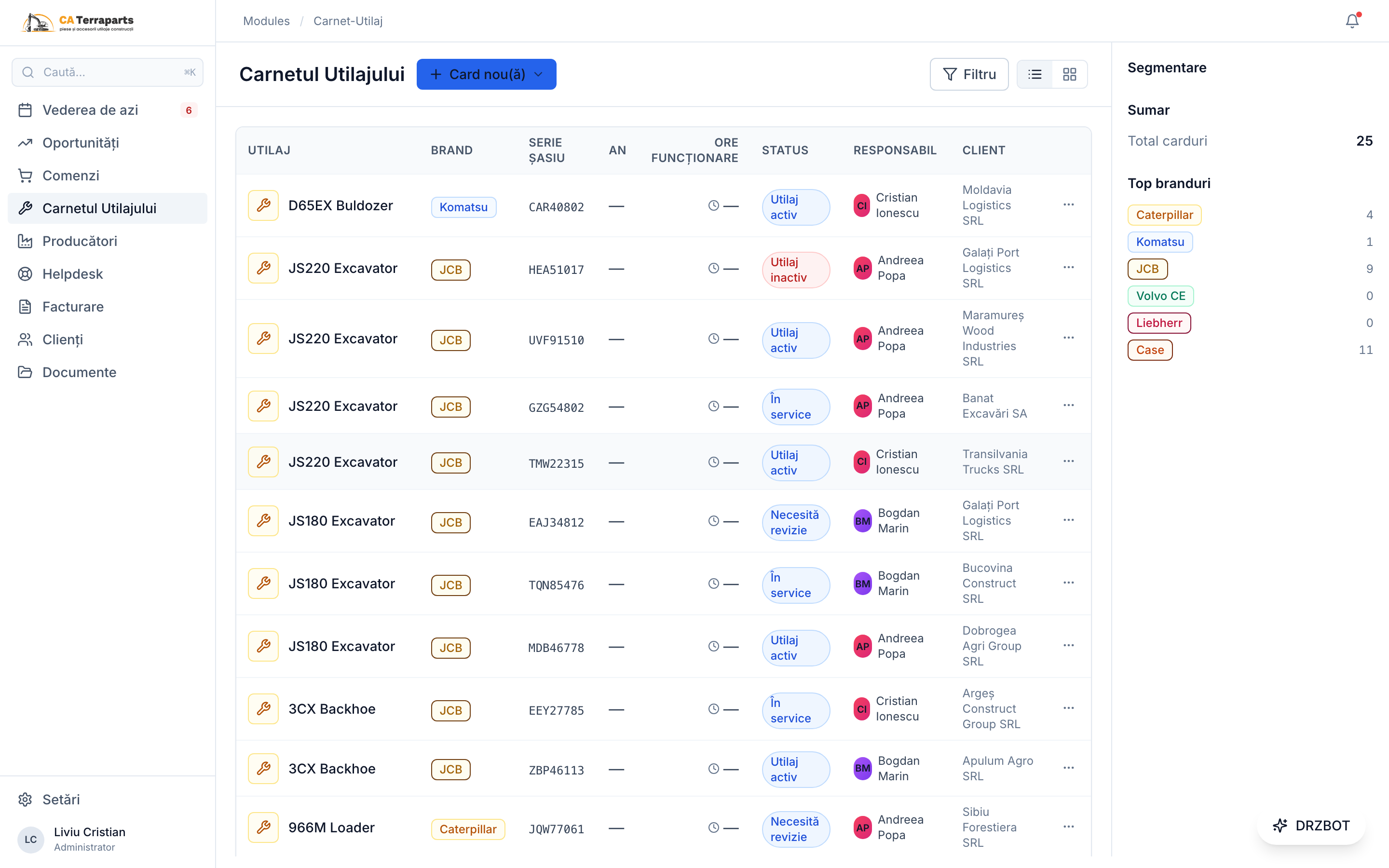
Task: Open row menu for ZBP46113
Action: pyautogui.click(x=1068, y=768)
